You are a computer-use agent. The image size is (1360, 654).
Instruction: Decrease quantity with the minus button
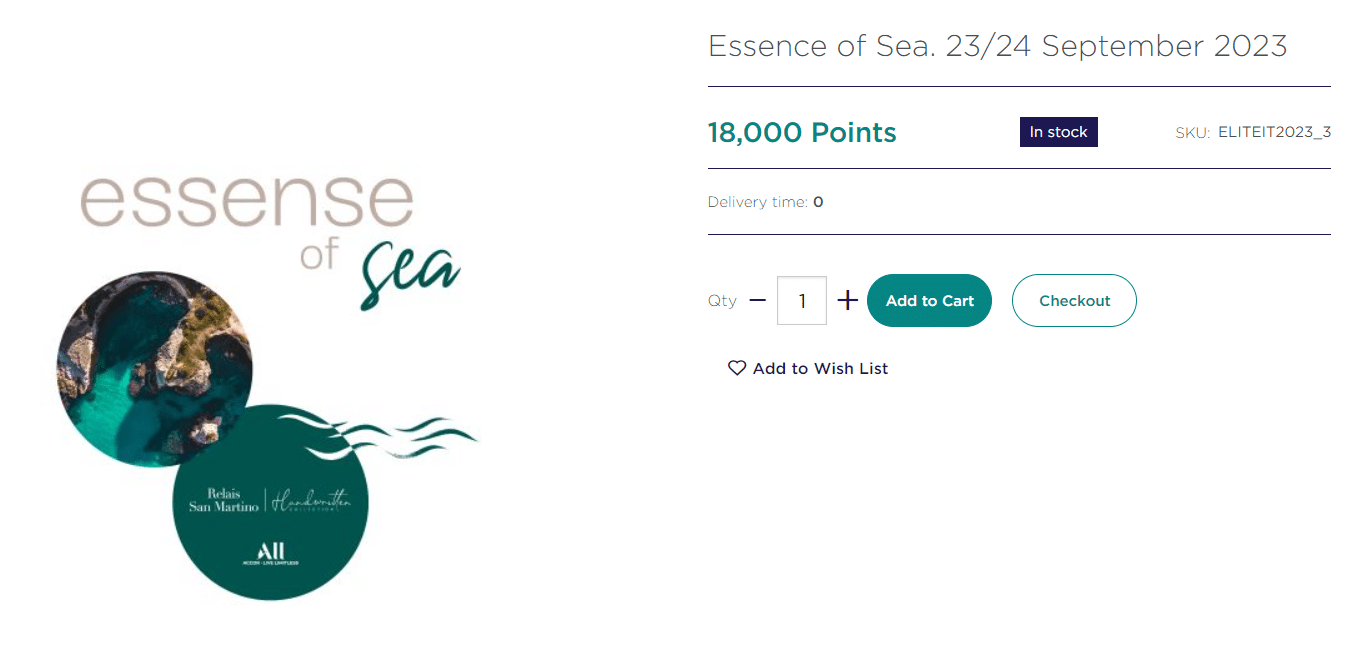[757, 300]
